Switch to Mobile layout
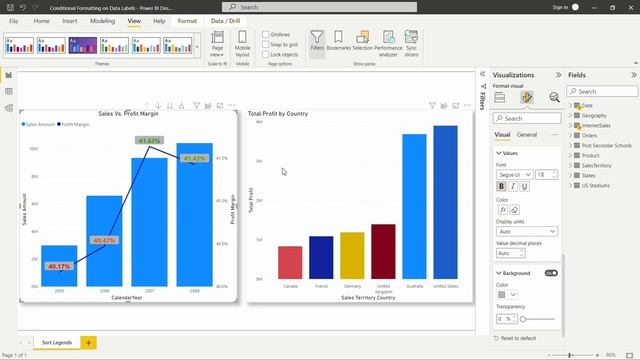The width and height of the screenshot is (640, 360). point(242,44)
